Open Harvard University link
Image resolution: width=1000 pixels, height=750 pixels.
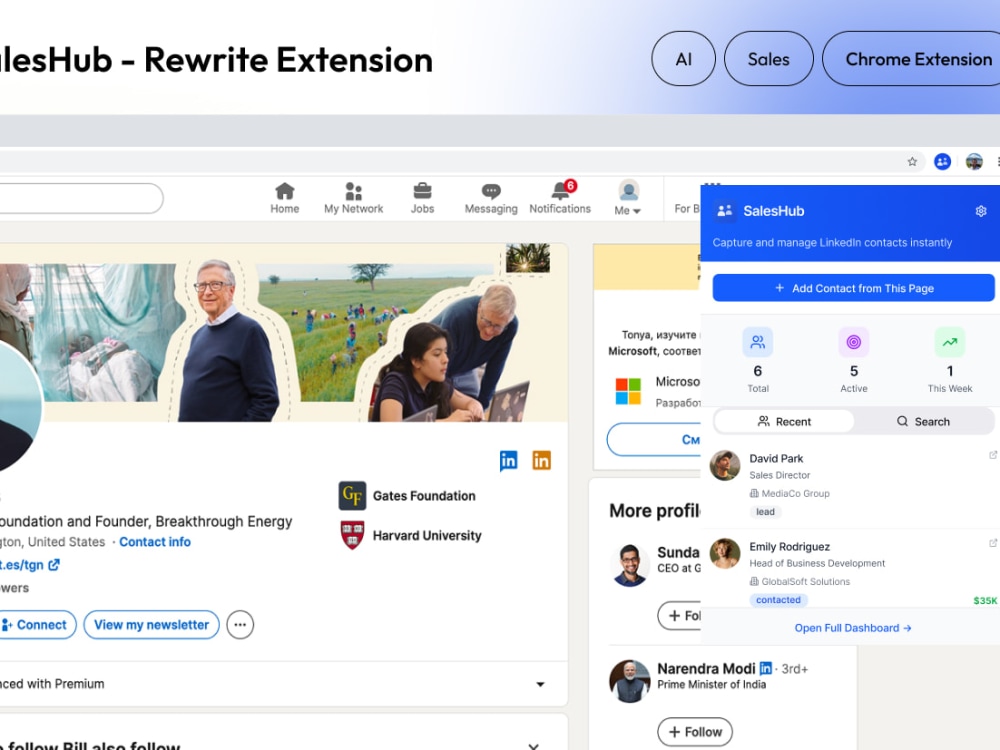click(x=427, y=536)
